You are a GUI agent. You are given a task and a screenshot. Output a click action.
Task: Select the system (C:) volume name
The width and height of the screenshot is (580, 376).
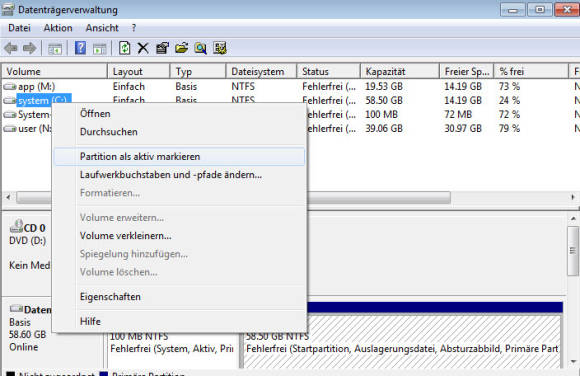click(x=44, y=101)
